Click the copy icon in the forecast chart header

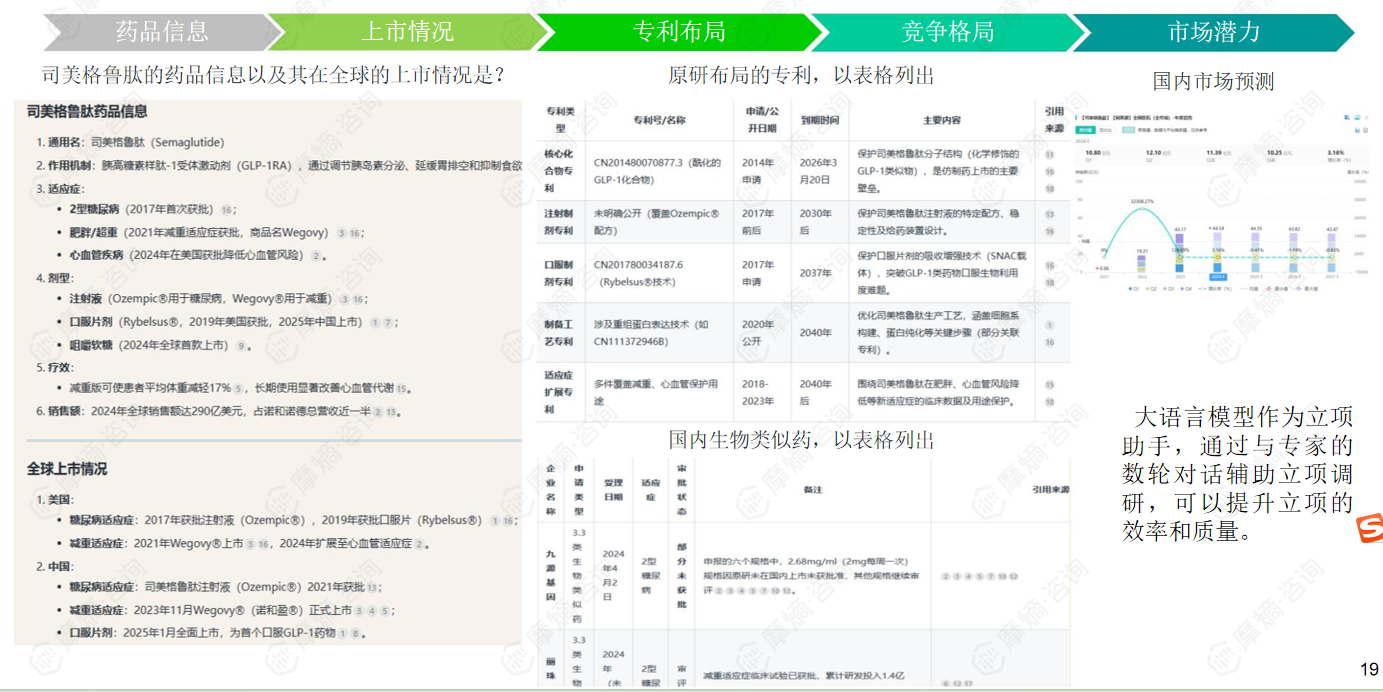pos(1346,119)
